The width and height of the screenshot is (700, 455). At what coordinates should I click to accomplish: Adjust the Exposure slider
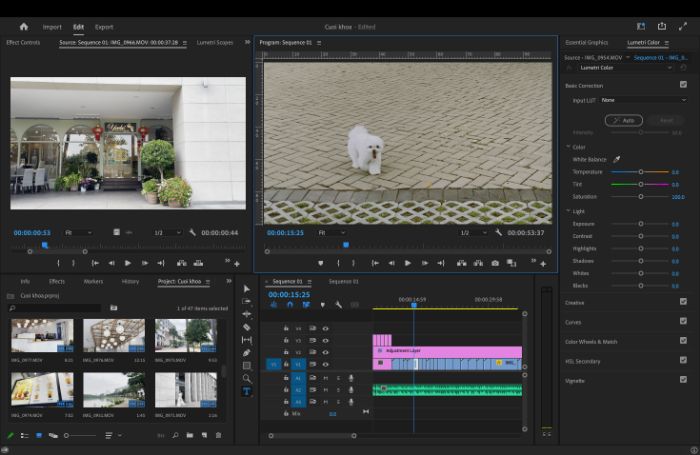(x=640, y=224)
